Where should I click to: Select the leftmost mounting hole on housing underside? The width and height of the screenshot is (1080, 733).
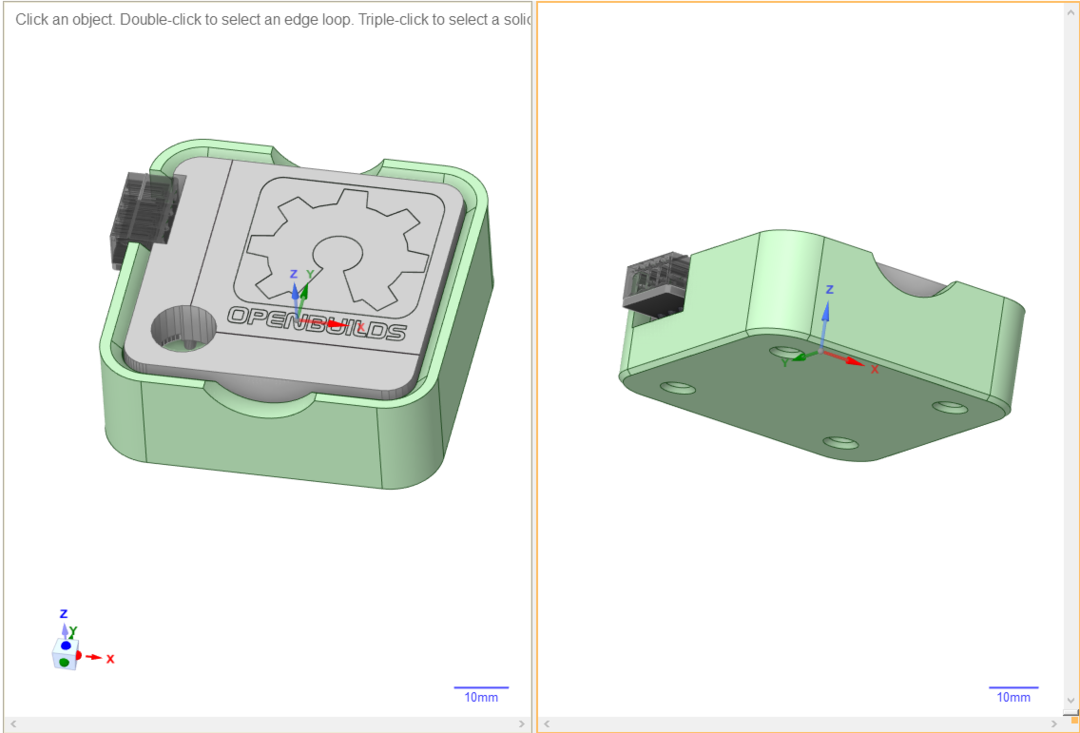click(x=677, y=387)
